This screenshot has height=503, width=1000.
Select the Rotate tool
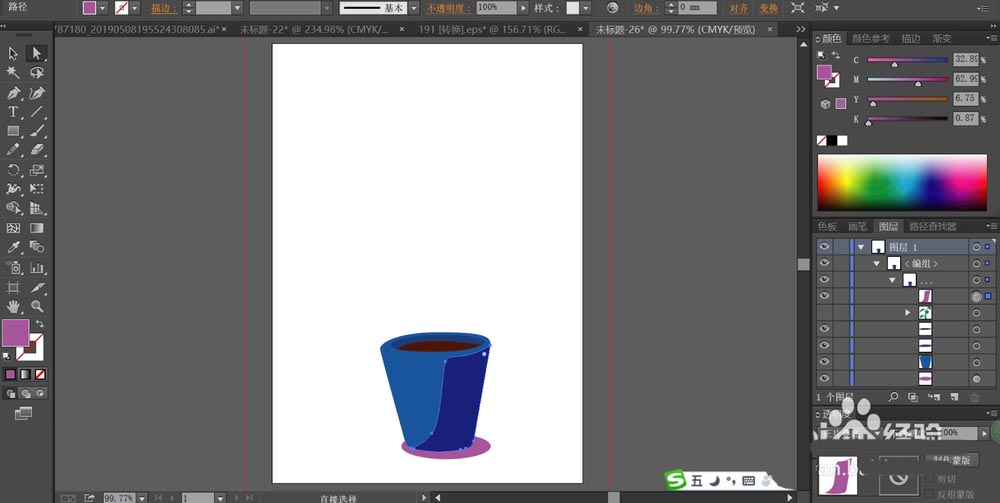pos(13,170)
